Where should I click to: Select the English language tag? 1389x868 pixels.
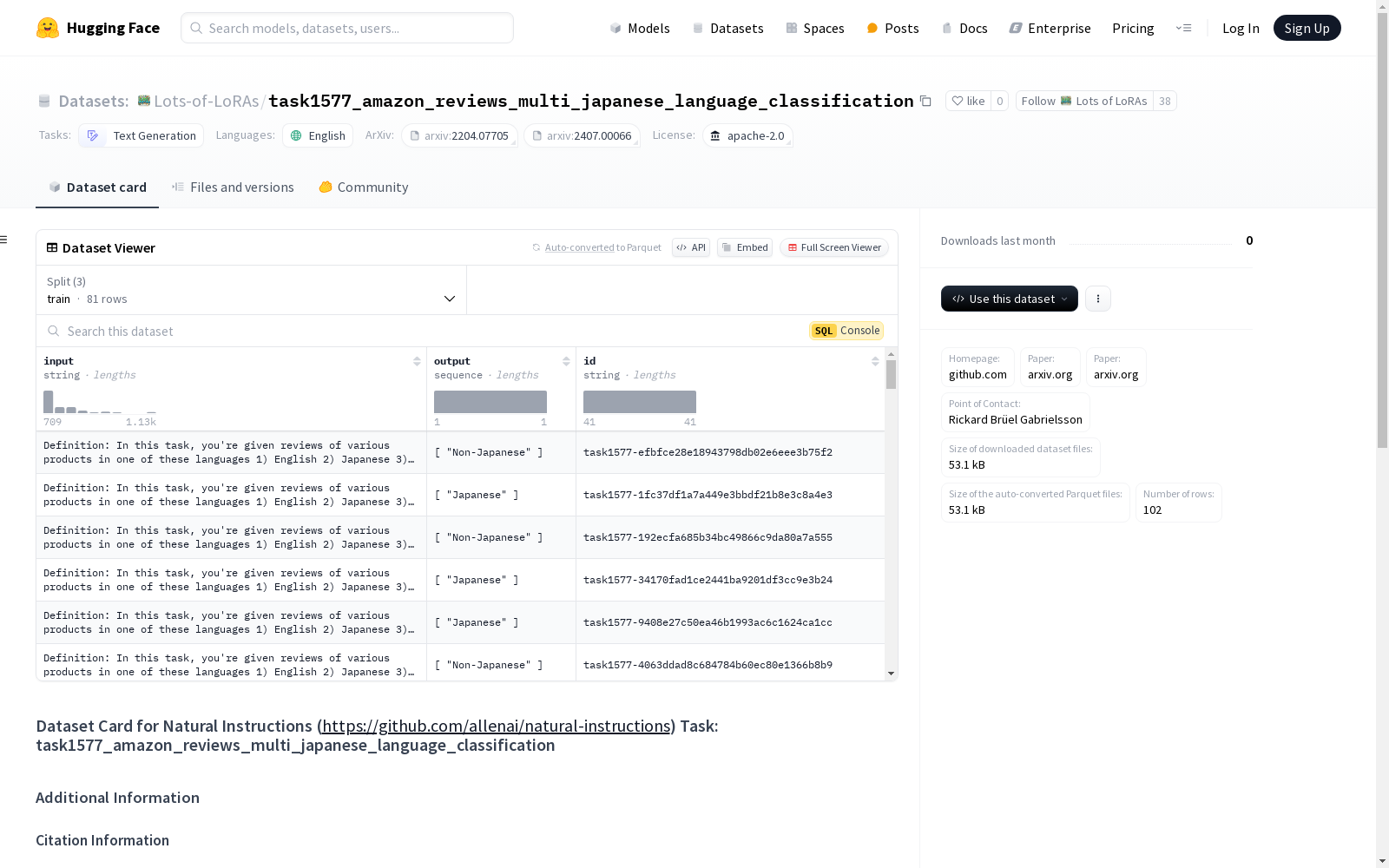click(x=318, y=135)
